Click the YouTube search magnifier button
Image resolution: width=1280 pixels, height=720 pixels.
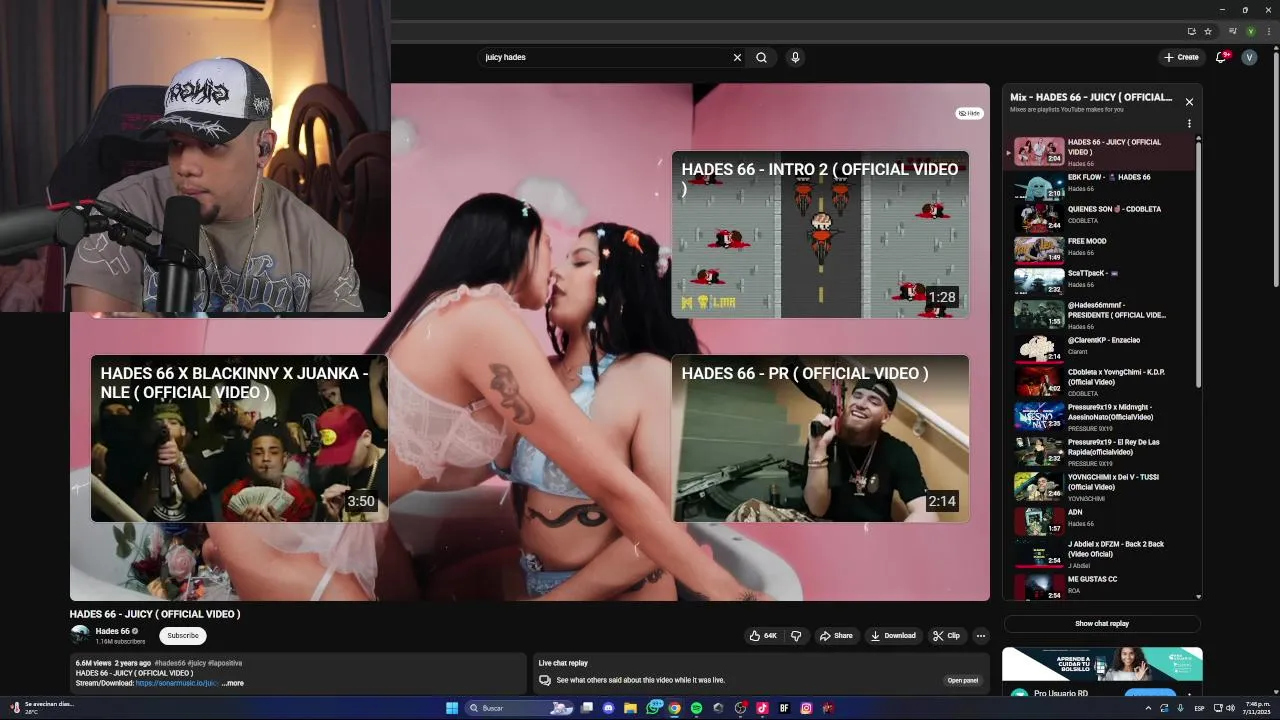762,57
